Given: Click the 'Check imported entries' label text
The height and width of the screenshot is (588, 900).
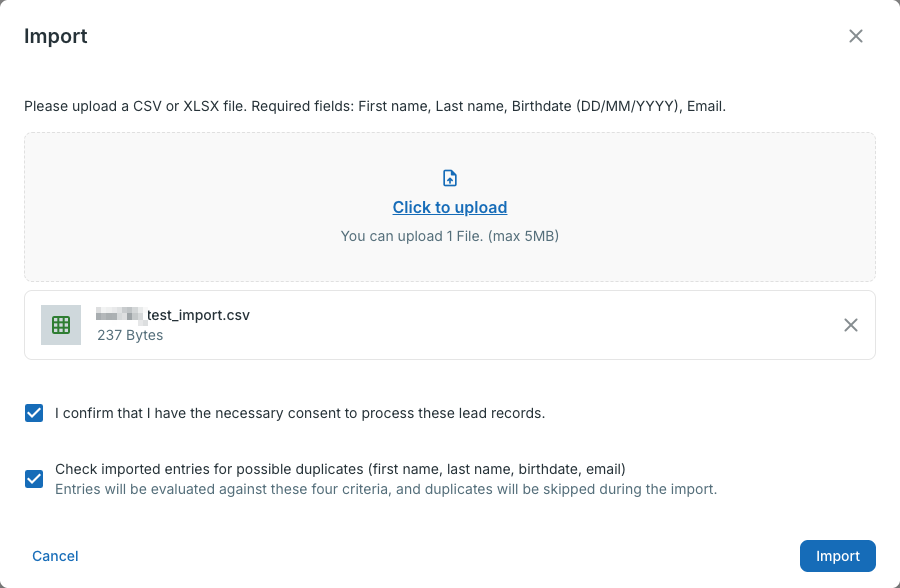Looking at the screenshot, I should tap(340, 469).
